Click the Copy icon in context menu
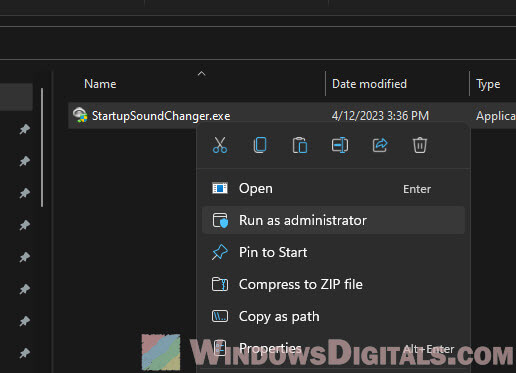This screenshot has height=373, width=516. point(260,145)
